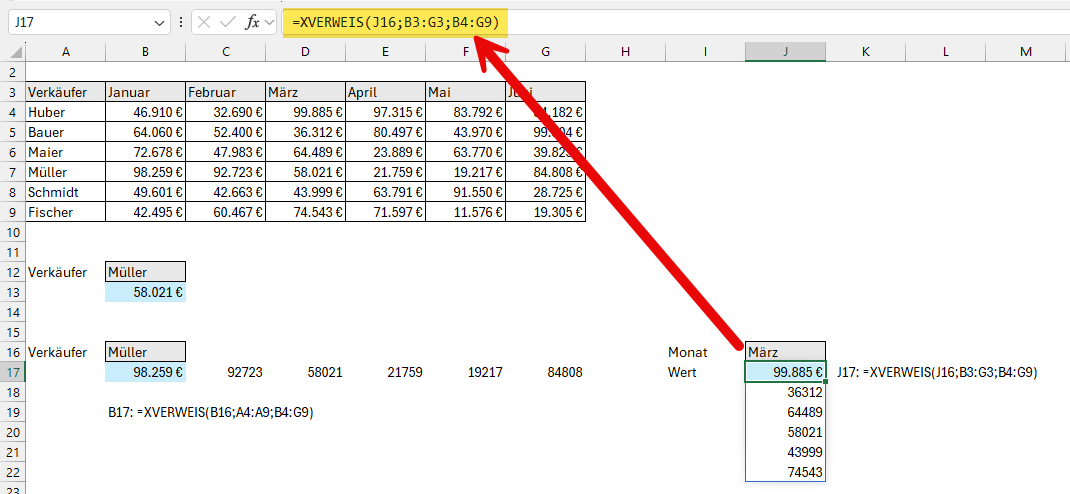Select the active cell showing 99.885 €
Image resolution: width=1070 pixels, height=494 pixels.
point(785,372)
